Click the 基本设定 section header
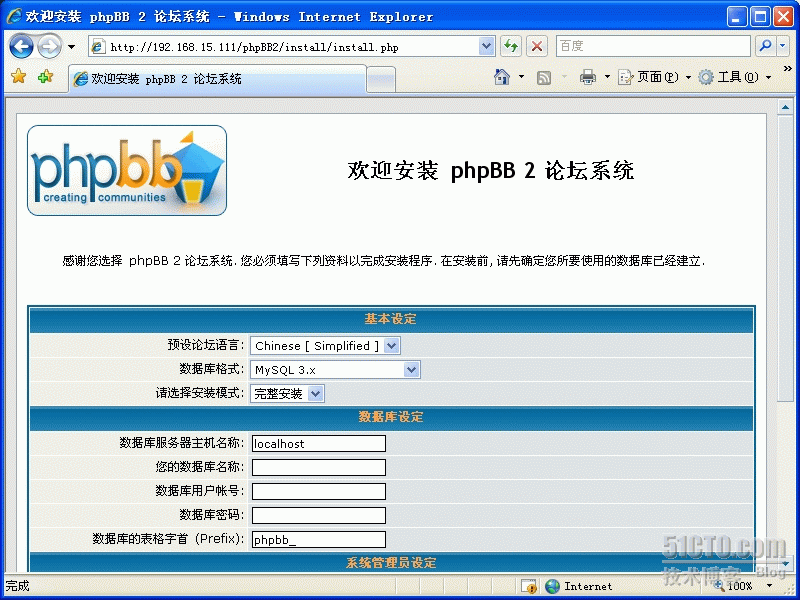Viewport: 800px width, 600px height. coord(391,319)
